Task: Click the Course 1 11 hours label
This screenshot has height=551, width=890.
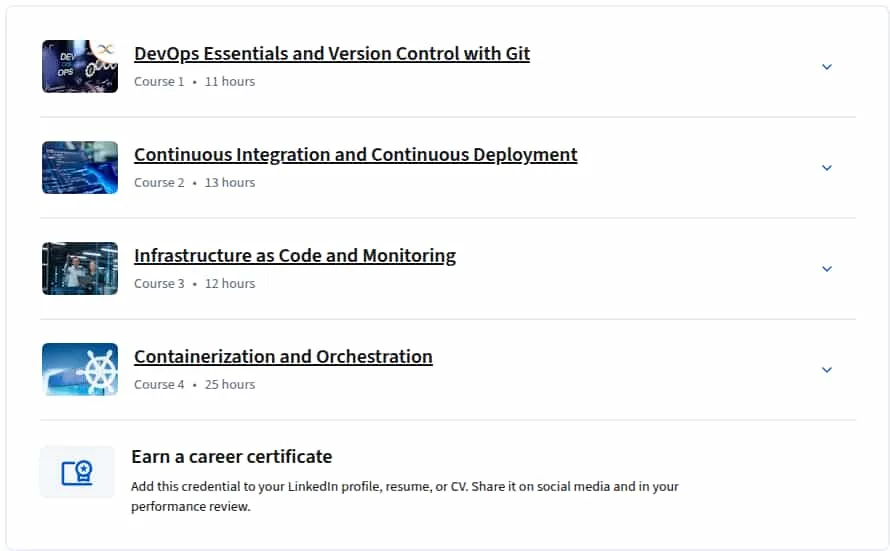Action: pos(195,82)
